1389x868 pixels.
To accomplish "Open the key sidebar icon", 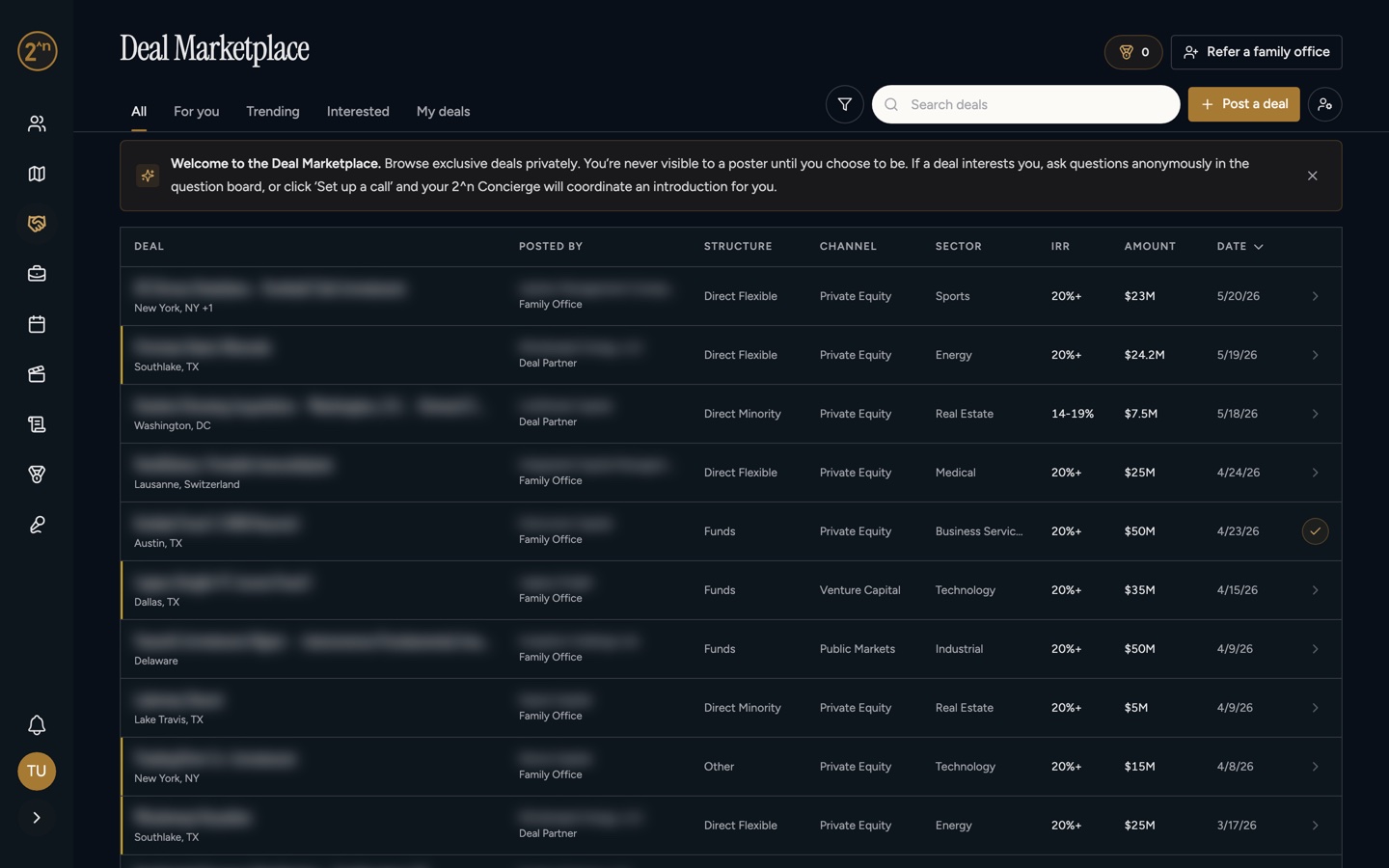I will [37, 525].
